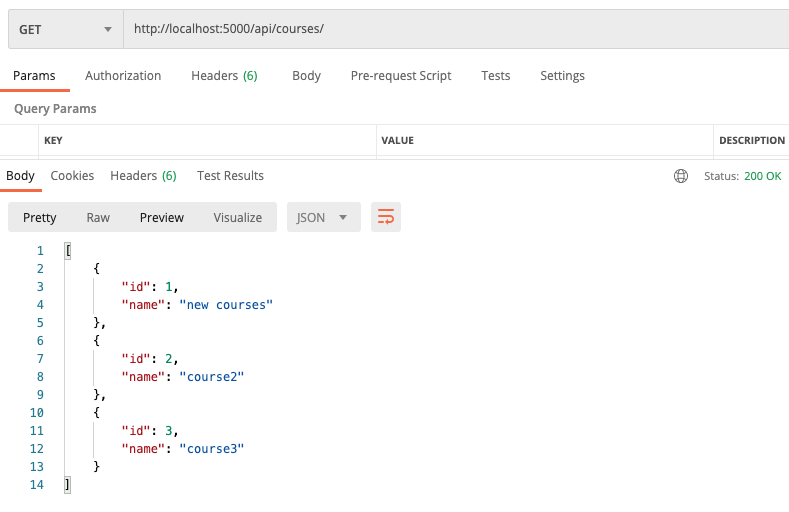Open the Tests tab
Image resolution: width=789 pixels, height=512 pixels.
[x=496, y=75]
